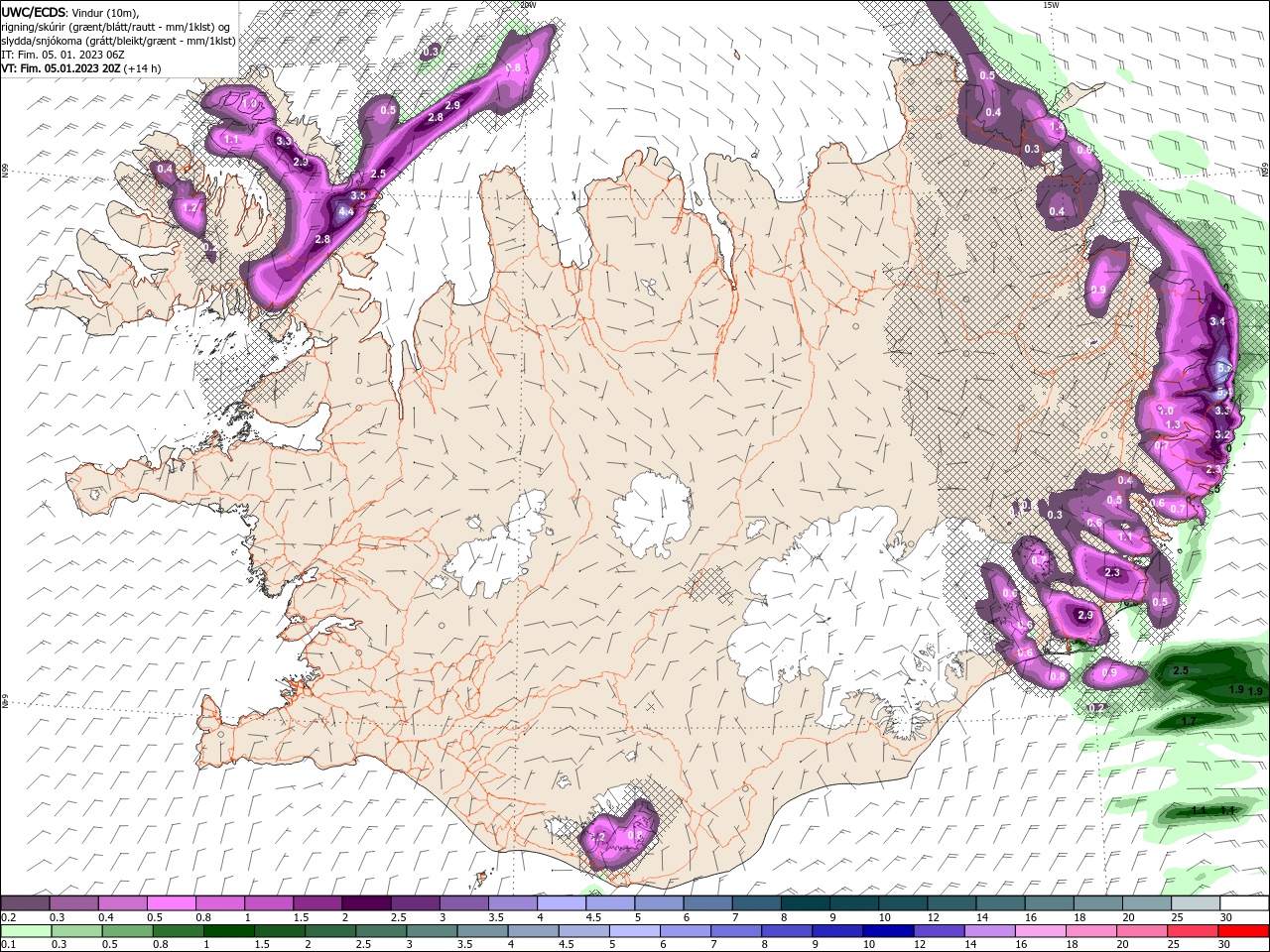Click the grey-purple first swatch above 0.2, upper legend
This screenshot has height=952, width=1270.
pos(25,903)
